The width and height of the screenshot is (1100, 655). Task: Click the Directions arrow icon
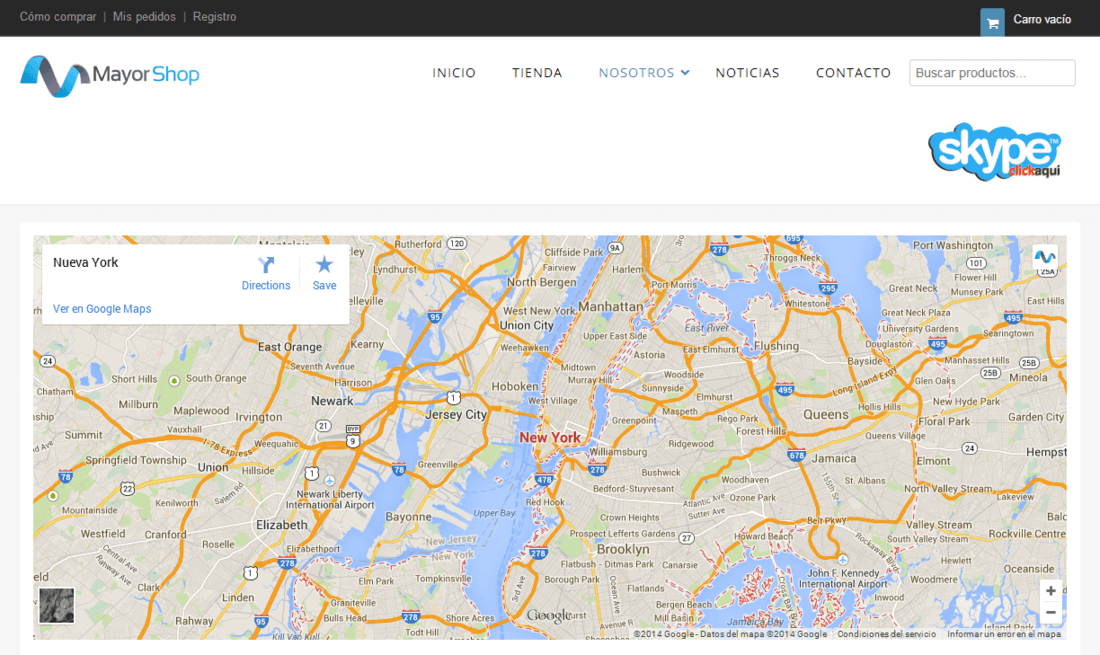click(x=266, y=264)
